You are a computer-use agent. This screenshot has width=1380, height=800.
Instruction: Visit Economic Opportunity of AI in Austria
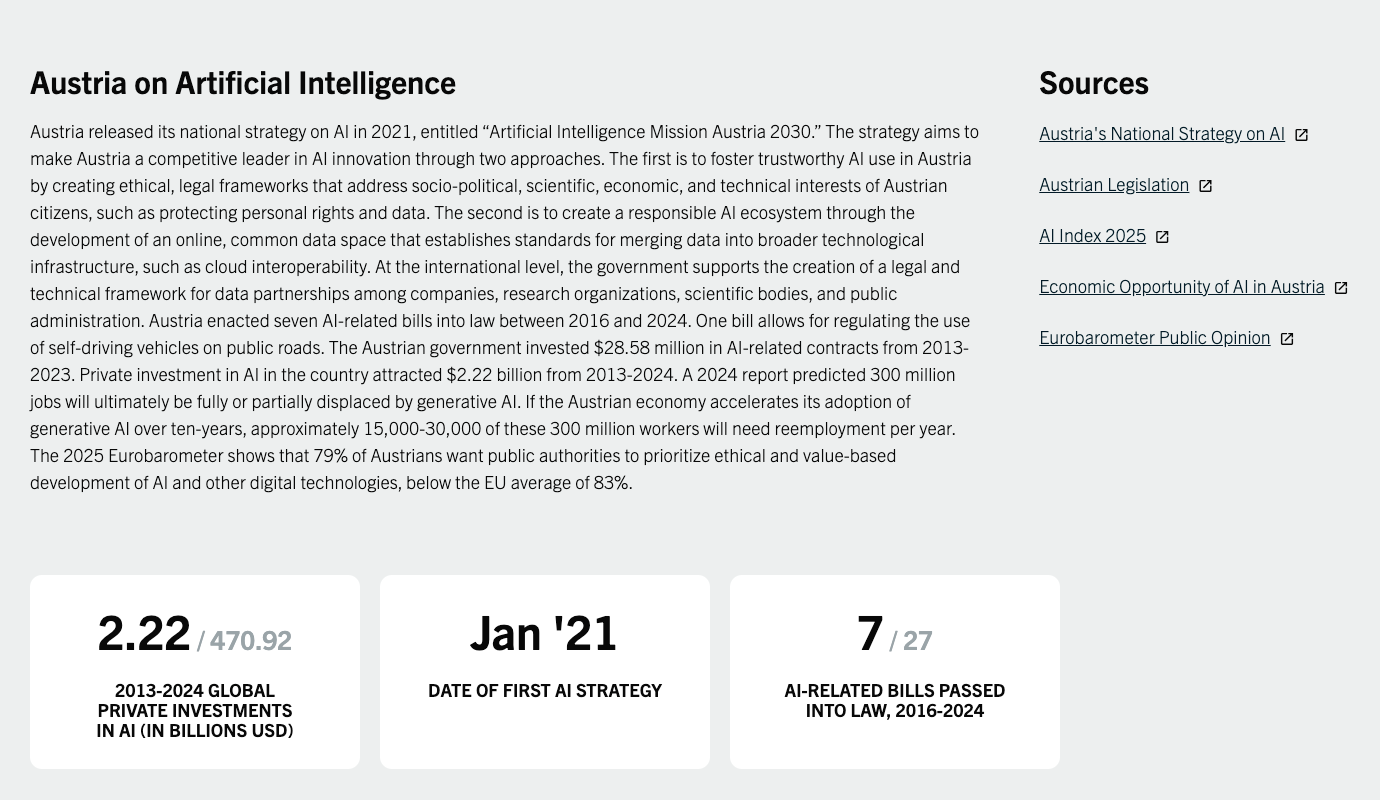[x=1181, y=286]
